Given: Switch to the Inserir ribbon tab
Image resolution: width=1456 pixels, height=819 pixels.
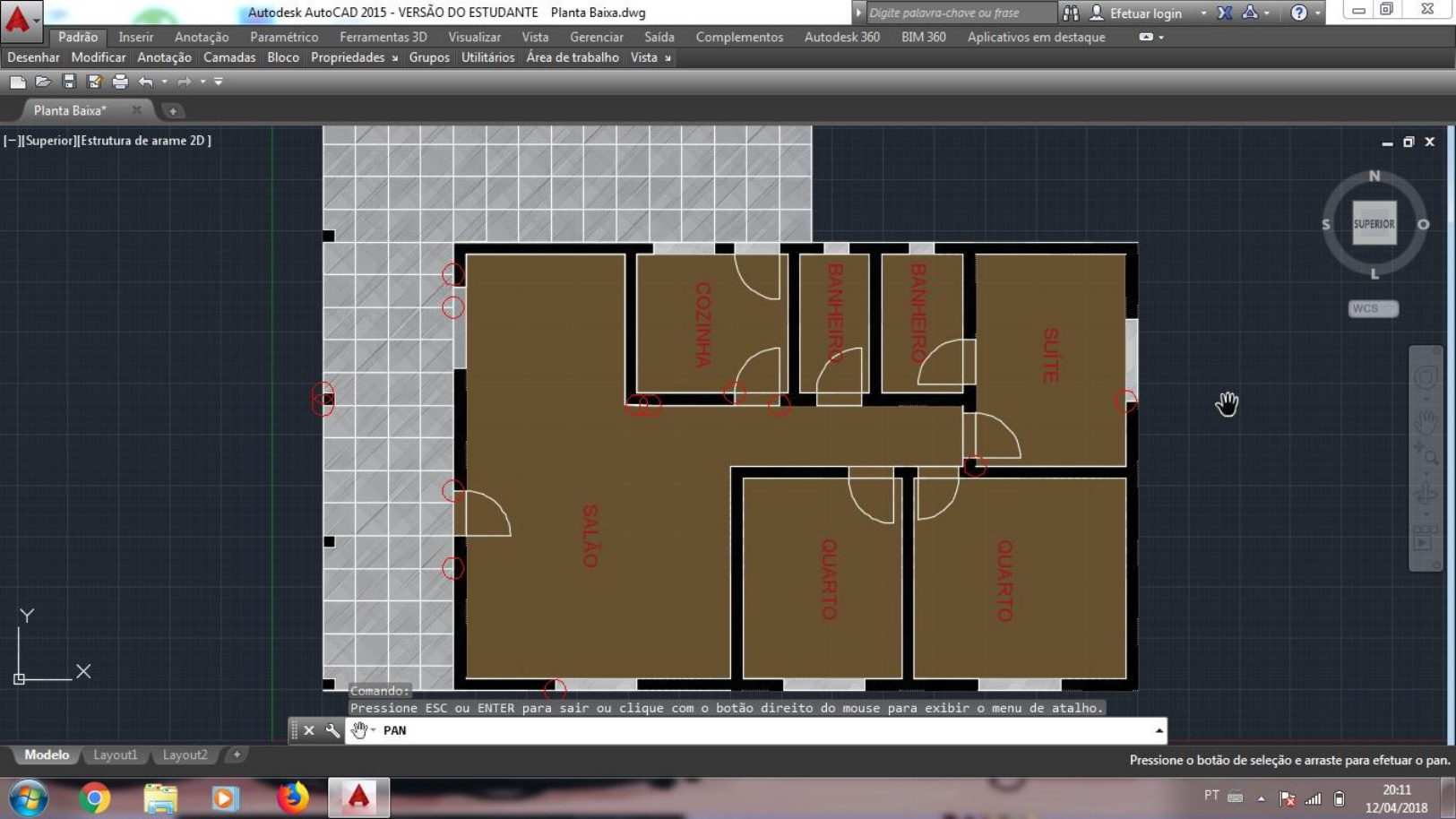Looking at the screenshot, I should pos(134,37).
